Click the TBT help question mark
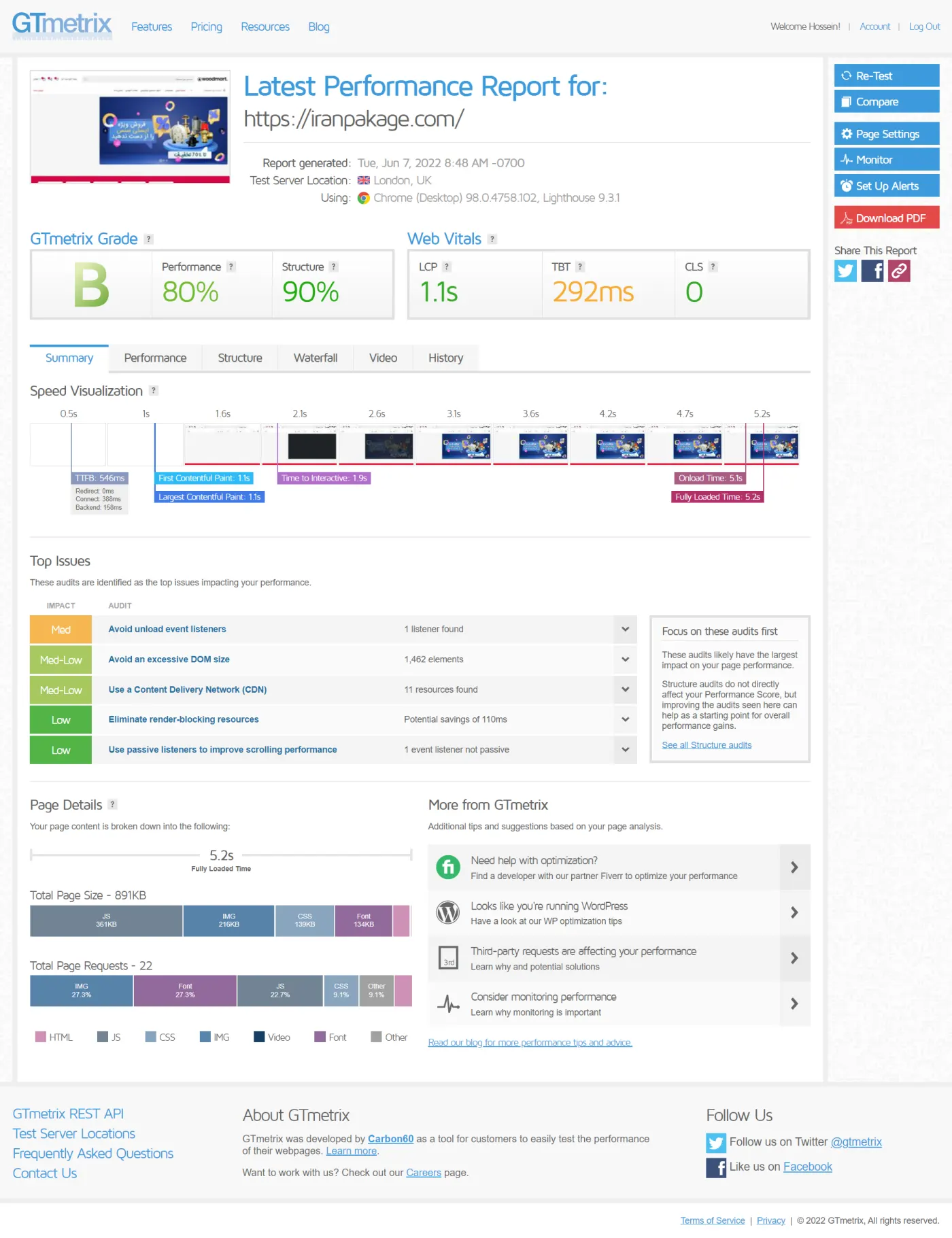This screenshot has width=952, height=1238. tap(580, 266)
